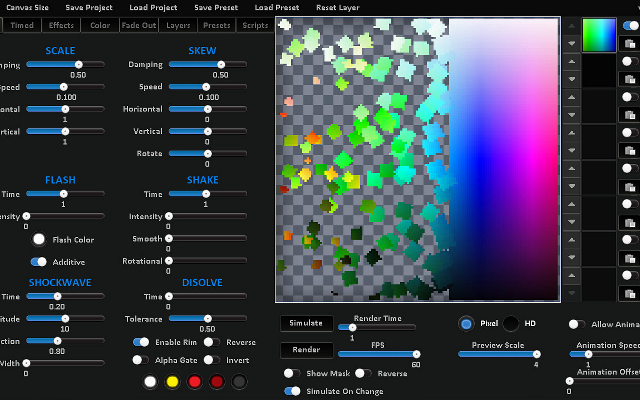The width and height of the screenshot is (640, 400).
Task: Click paste icon for the fifth layer
Action: point(630,187)
